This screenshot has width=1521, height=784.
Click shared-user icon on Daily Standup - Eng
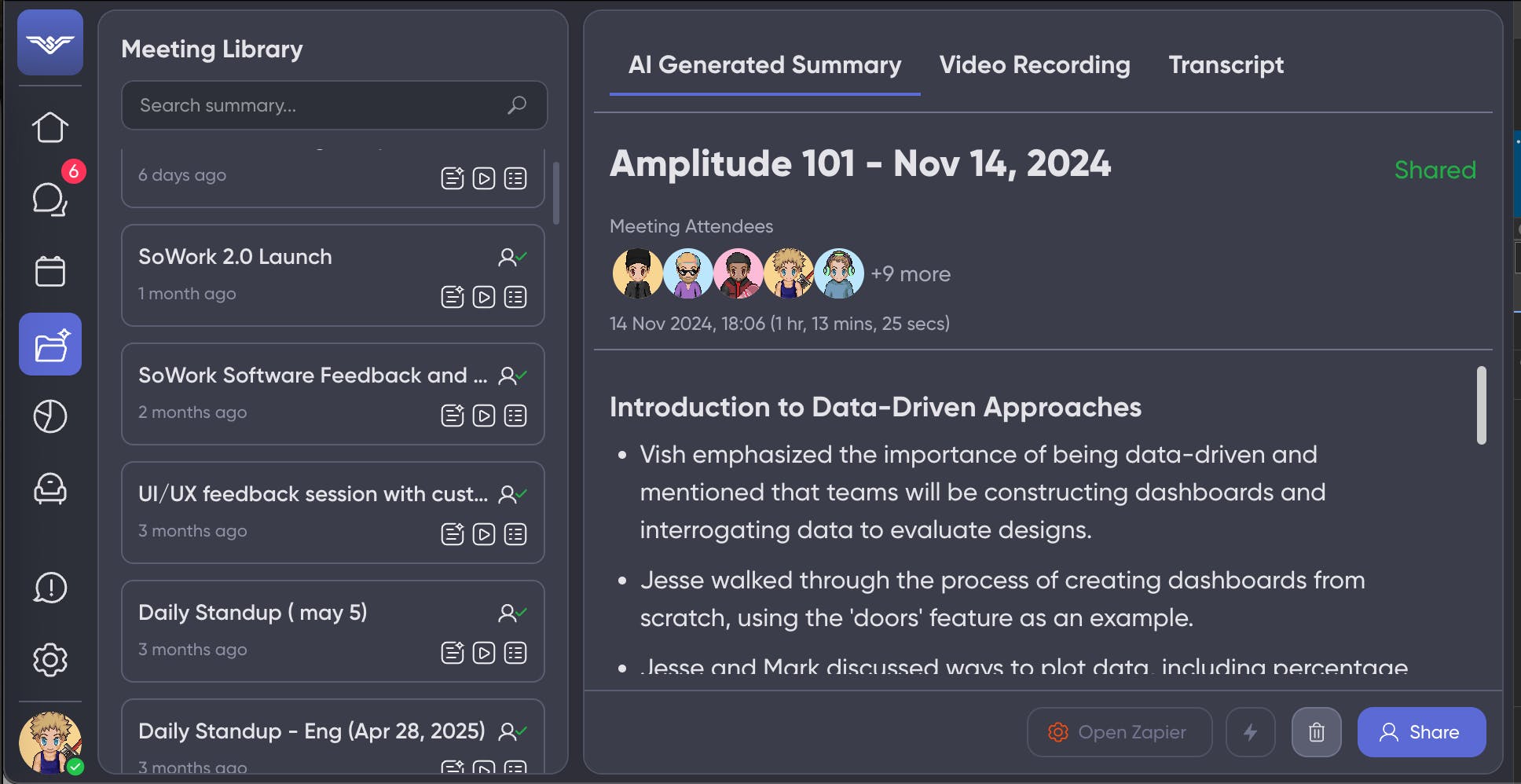[x=512, y=731]
